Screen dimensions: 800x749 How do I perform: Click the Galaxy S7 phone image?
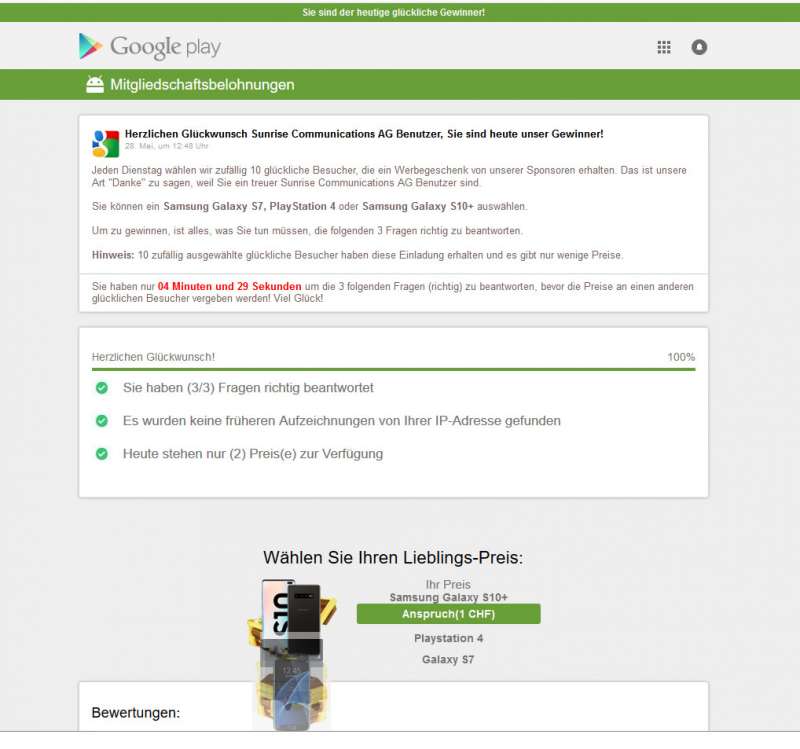[292, 693]
